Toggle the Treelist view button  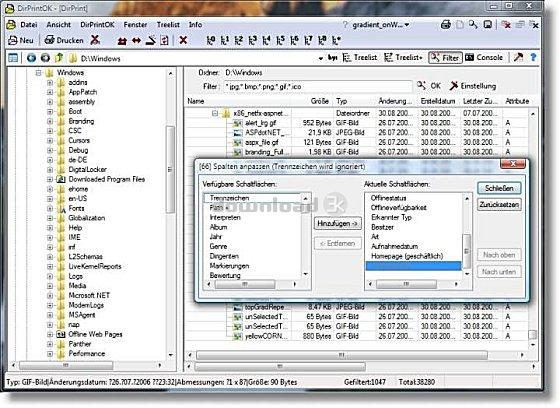tap(360, 58)
